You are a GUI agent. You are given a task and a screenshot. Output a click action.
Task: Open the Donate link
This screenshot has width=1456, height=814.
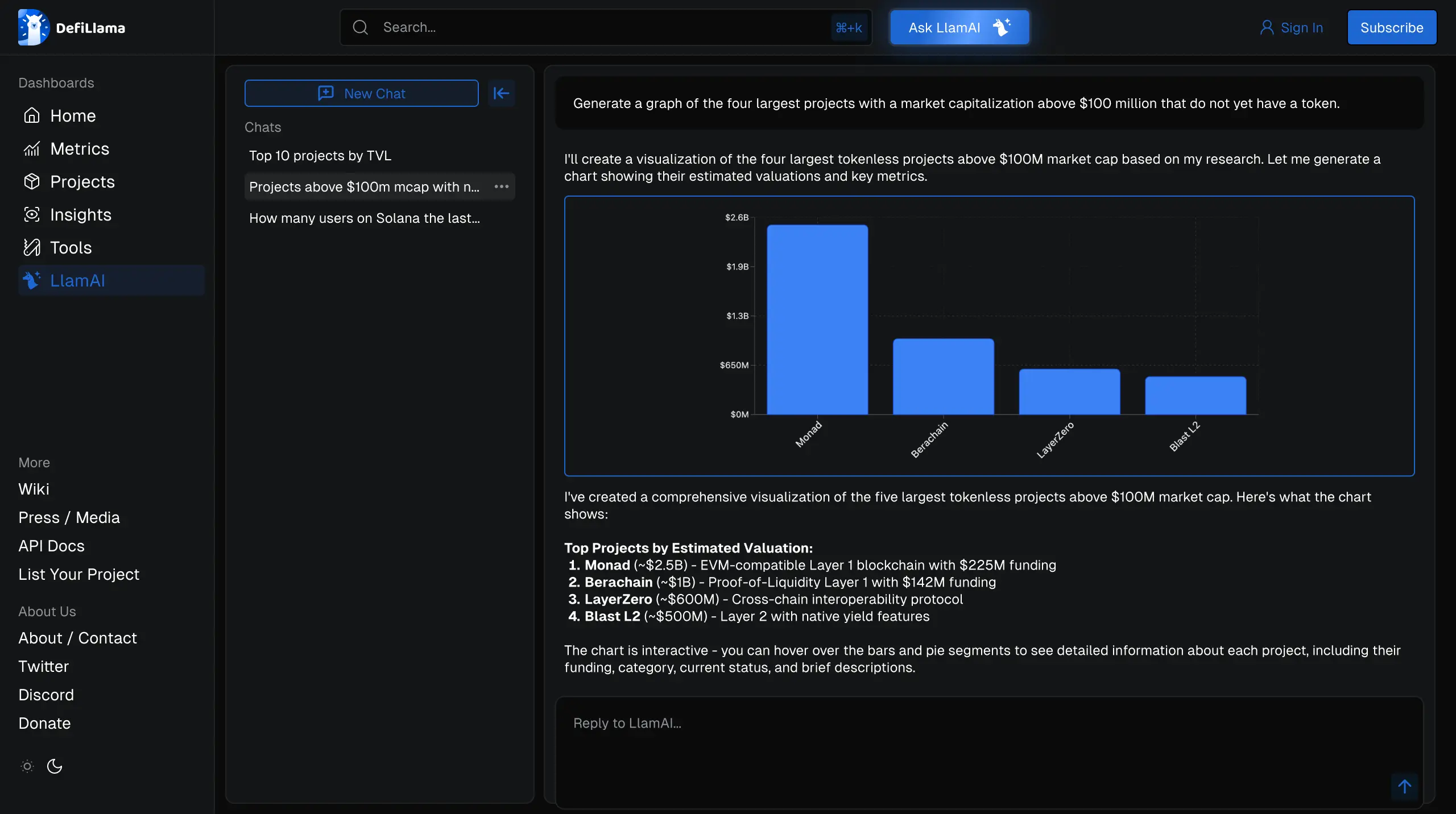44,723
